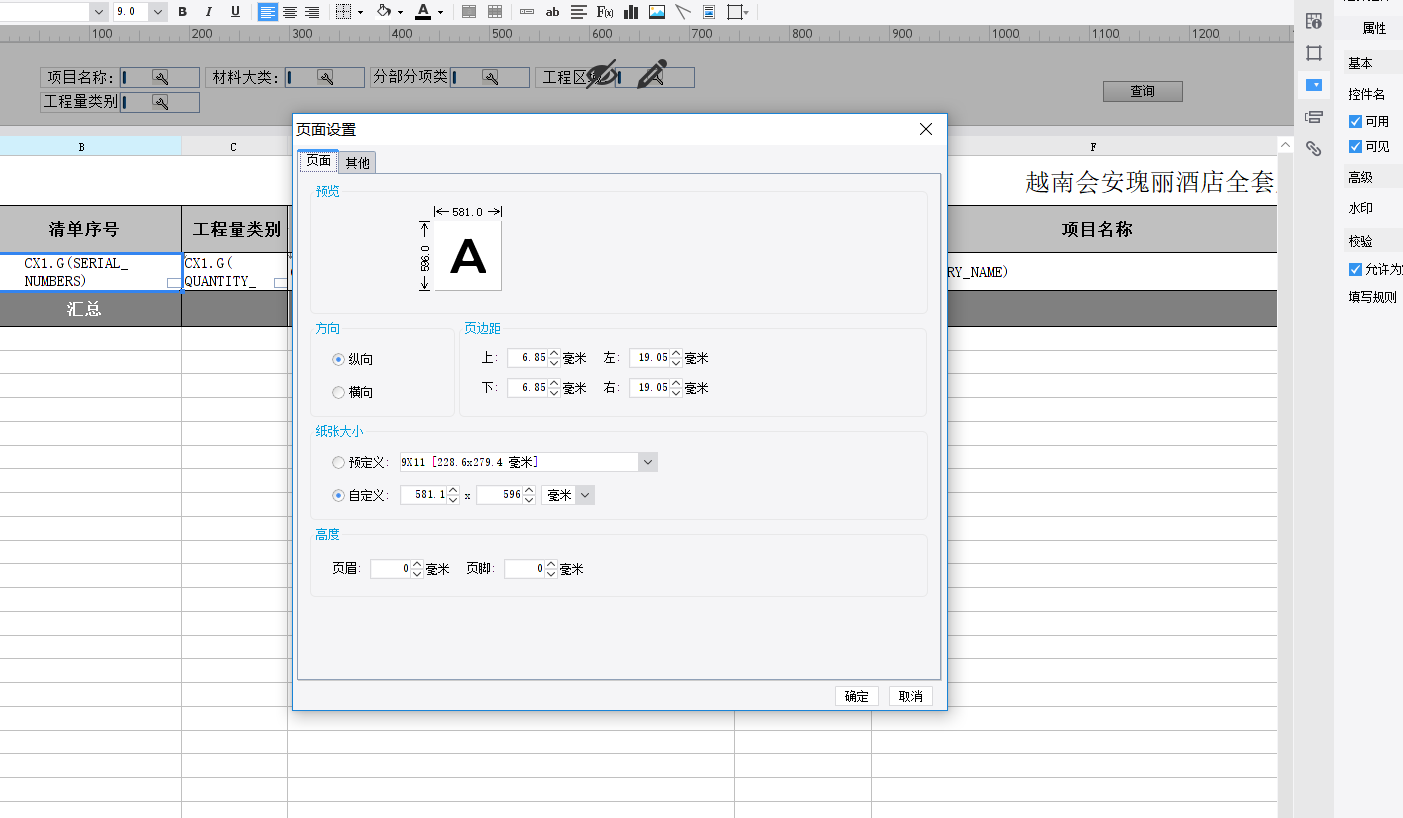
Task: Align cell text to the right
Action: click(312, 12)
